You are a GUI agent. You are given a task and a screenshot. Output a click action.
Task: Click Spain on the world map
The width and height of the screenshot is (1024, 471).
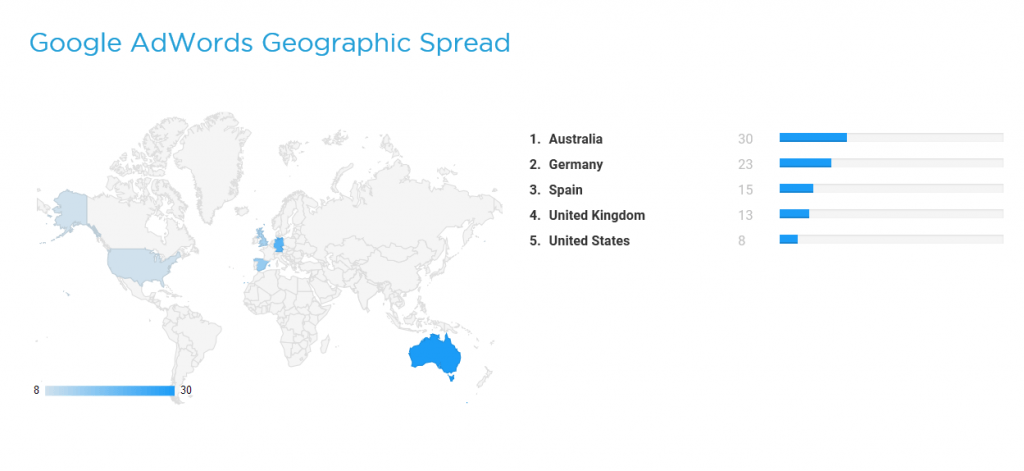click(261, 265)
